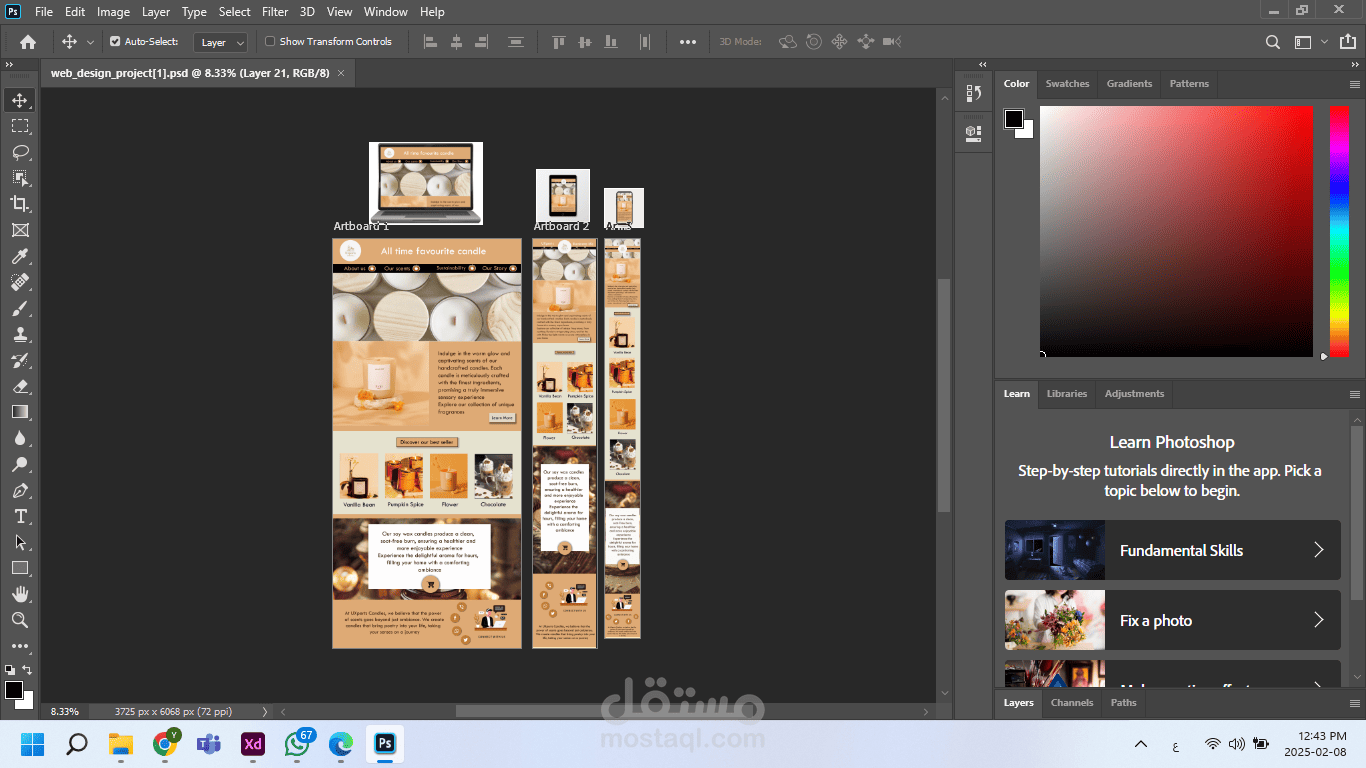Pick the Hand tool
1366x768 pixels.
pos(20,594)
